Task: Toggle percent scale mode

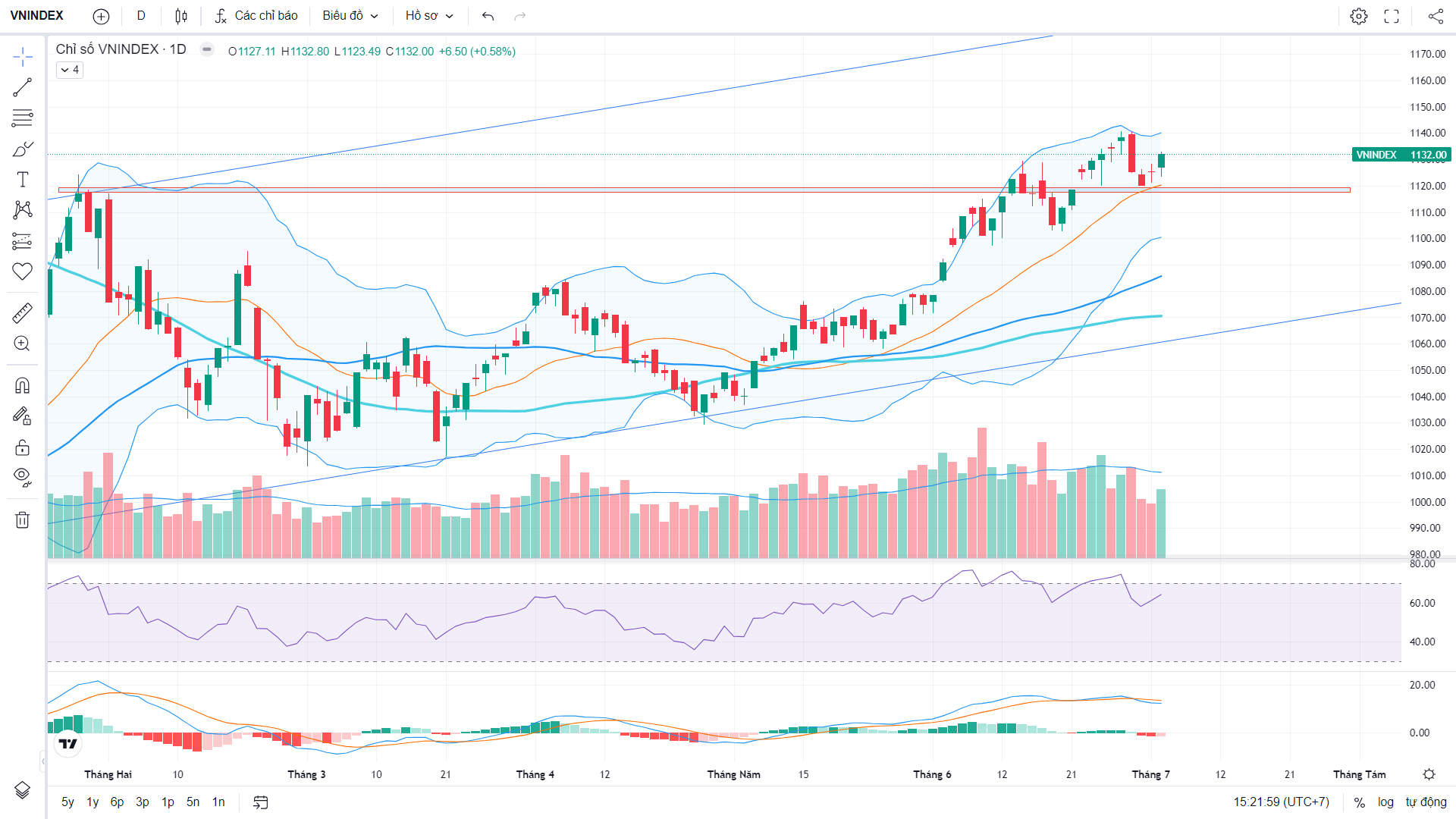Action: pyautogui.click(x=1360, y=802)
